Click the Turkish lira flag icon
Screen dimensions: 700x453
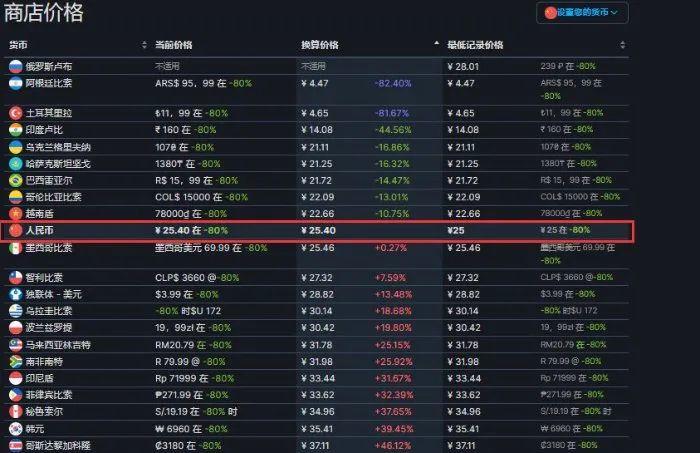[16, 113]
